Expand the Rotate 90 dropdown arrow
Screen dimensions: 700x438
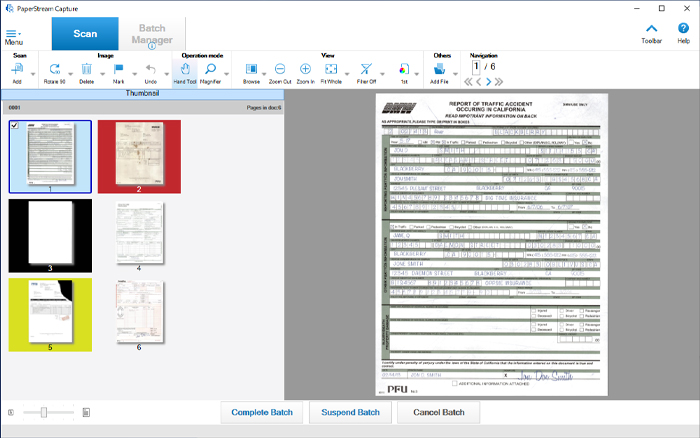(70, 74)
